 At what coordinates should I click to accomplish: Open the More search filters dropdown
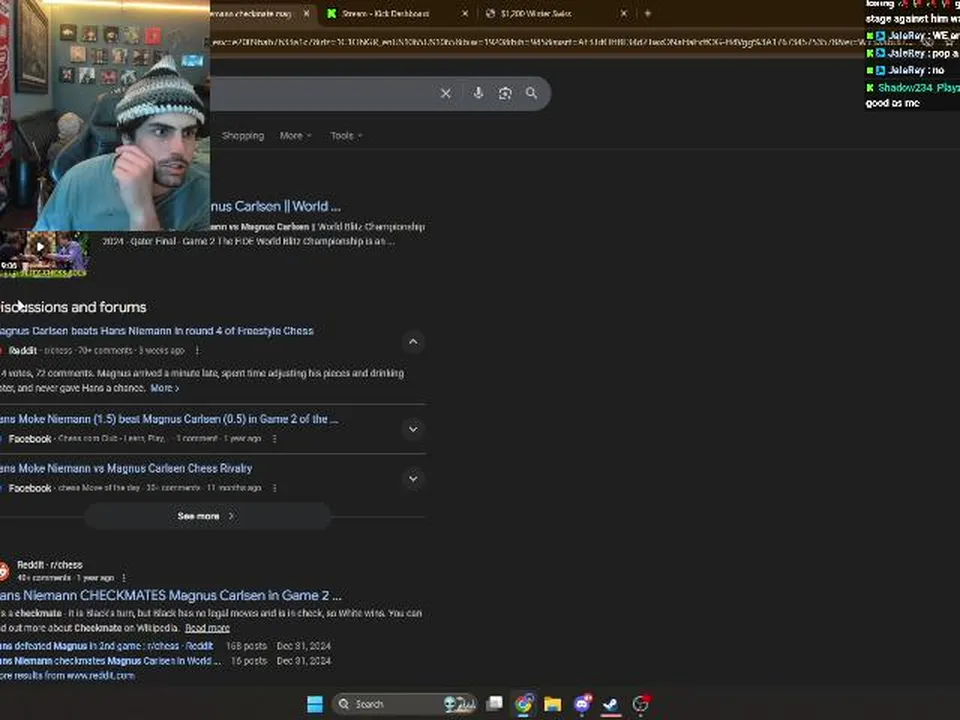(295, 136)
